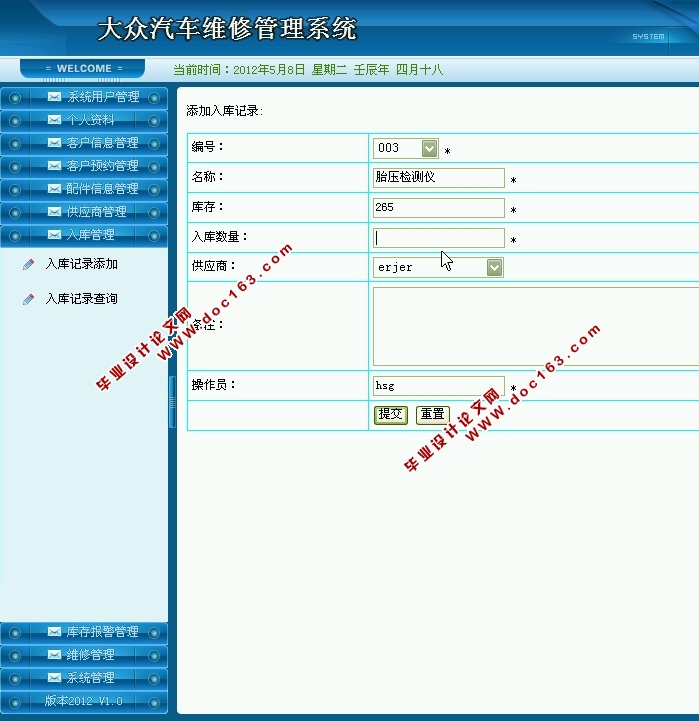The height and width of the screenshot is (721, 699).
Task: Focus the empty 入库数量 input field
Action: [x=439, y=238]
